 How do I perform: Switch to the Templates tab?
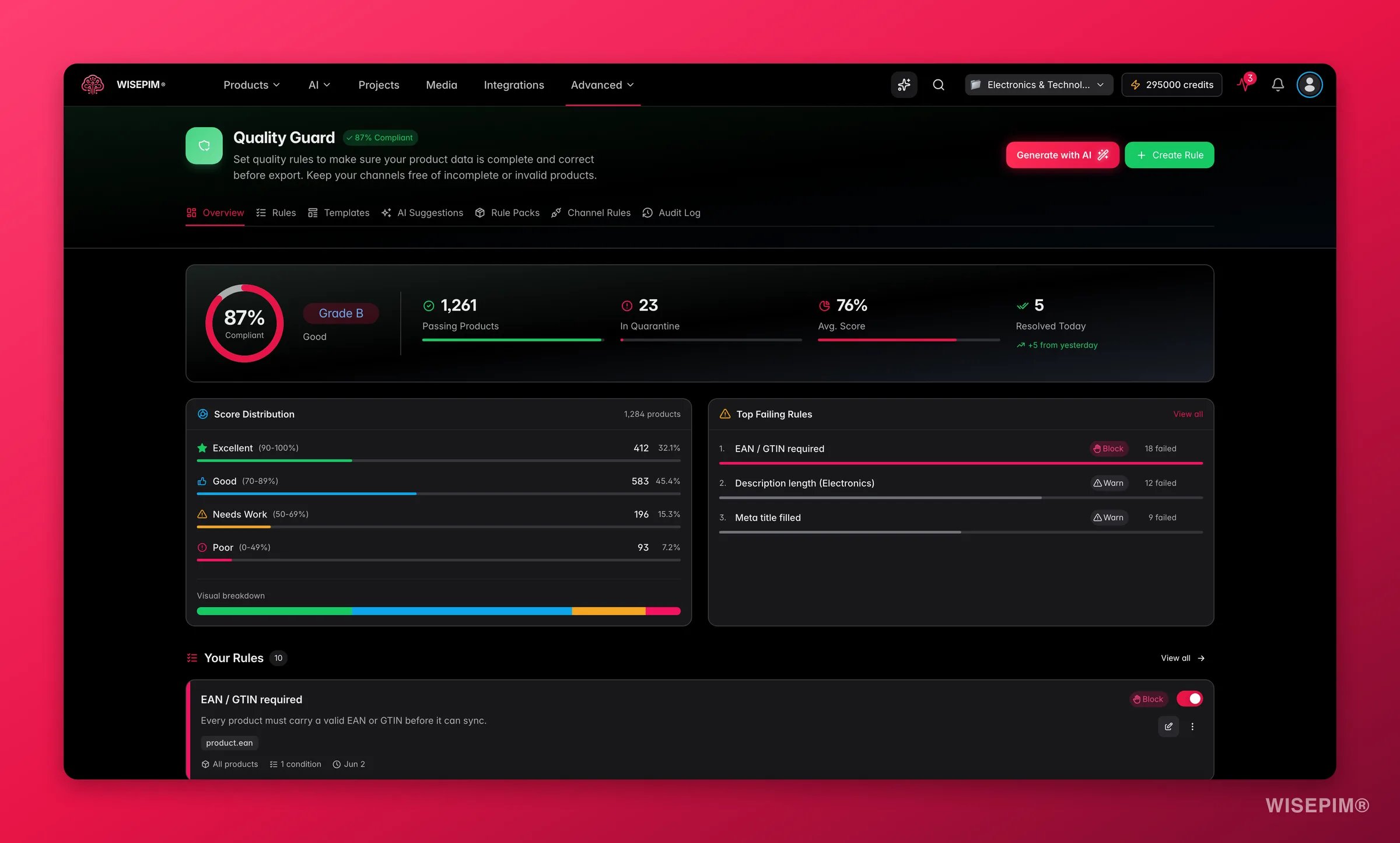[339, 212]
